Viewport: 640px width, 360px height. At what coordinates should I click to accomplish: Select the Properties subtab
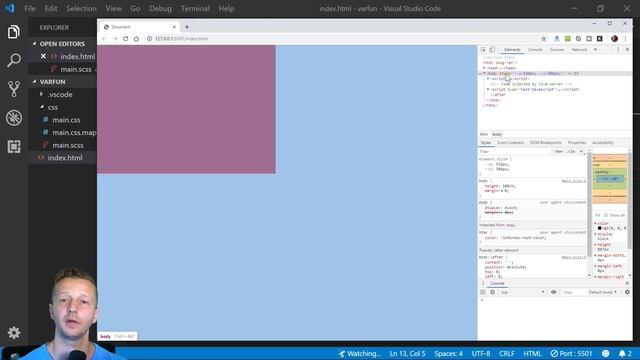(x=577, y=142)
